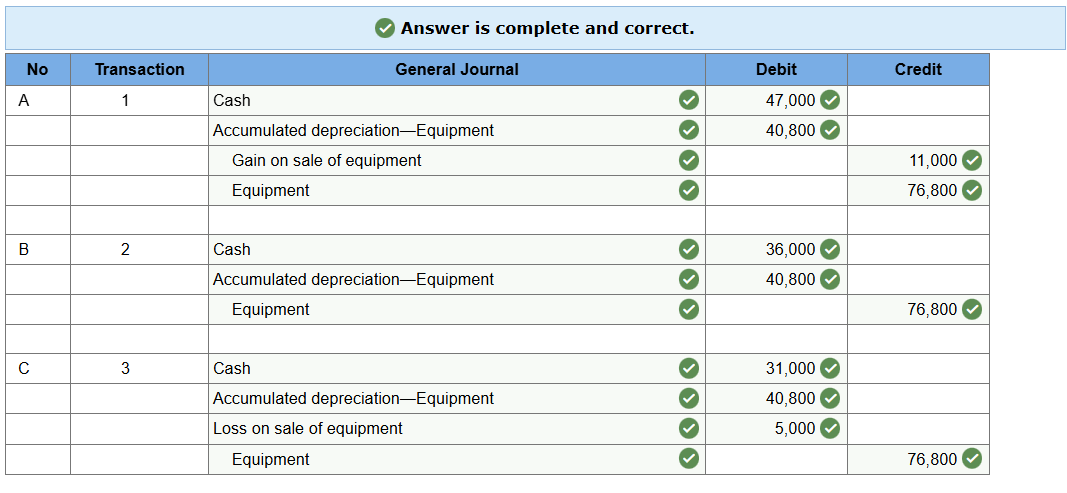Screen dimensions: 1067x493
Task: Click the check icon beside 36,000 debit
Action: (829, 249)
